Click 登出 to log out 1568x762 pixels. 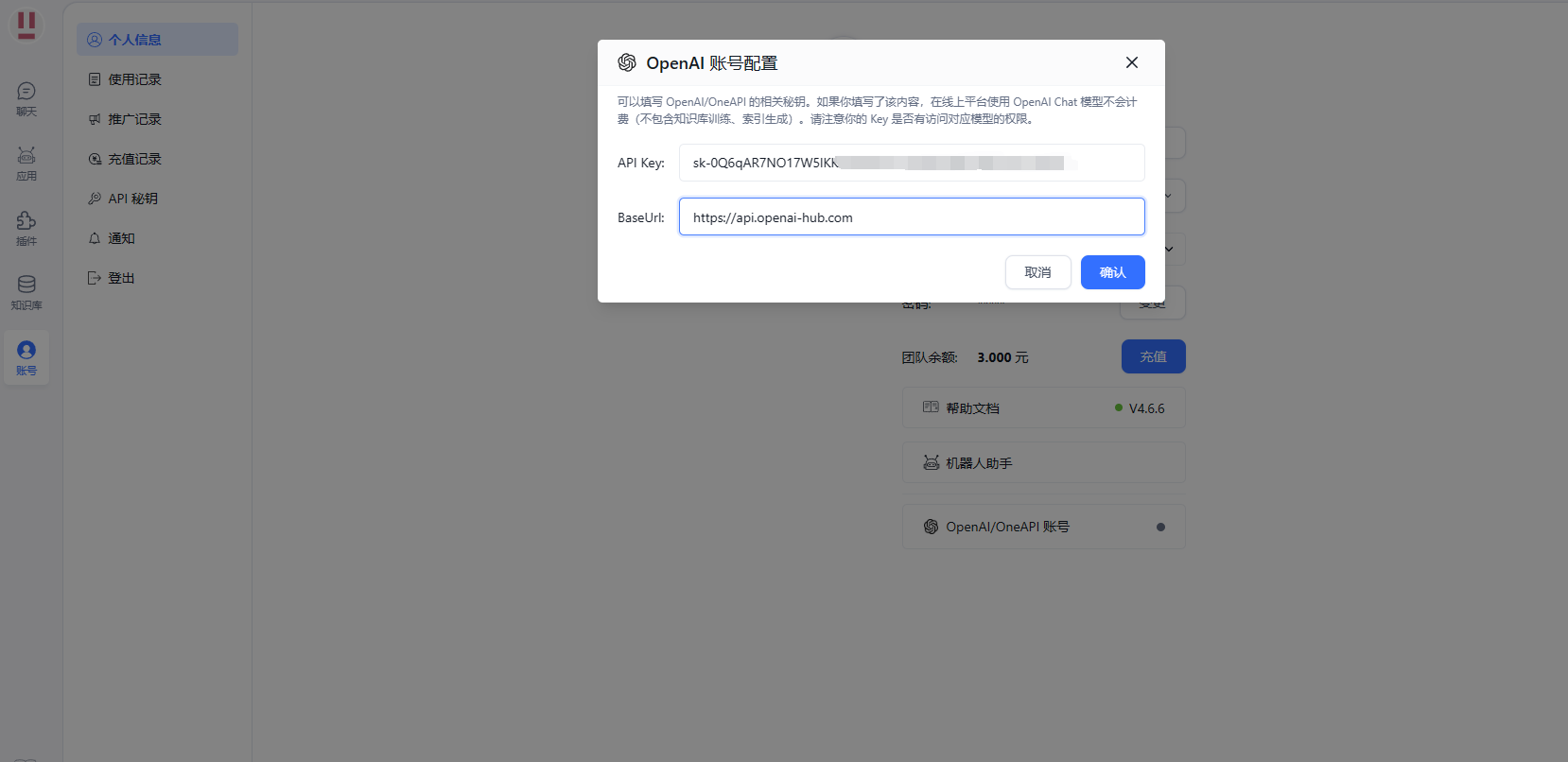tap(157, 278)
